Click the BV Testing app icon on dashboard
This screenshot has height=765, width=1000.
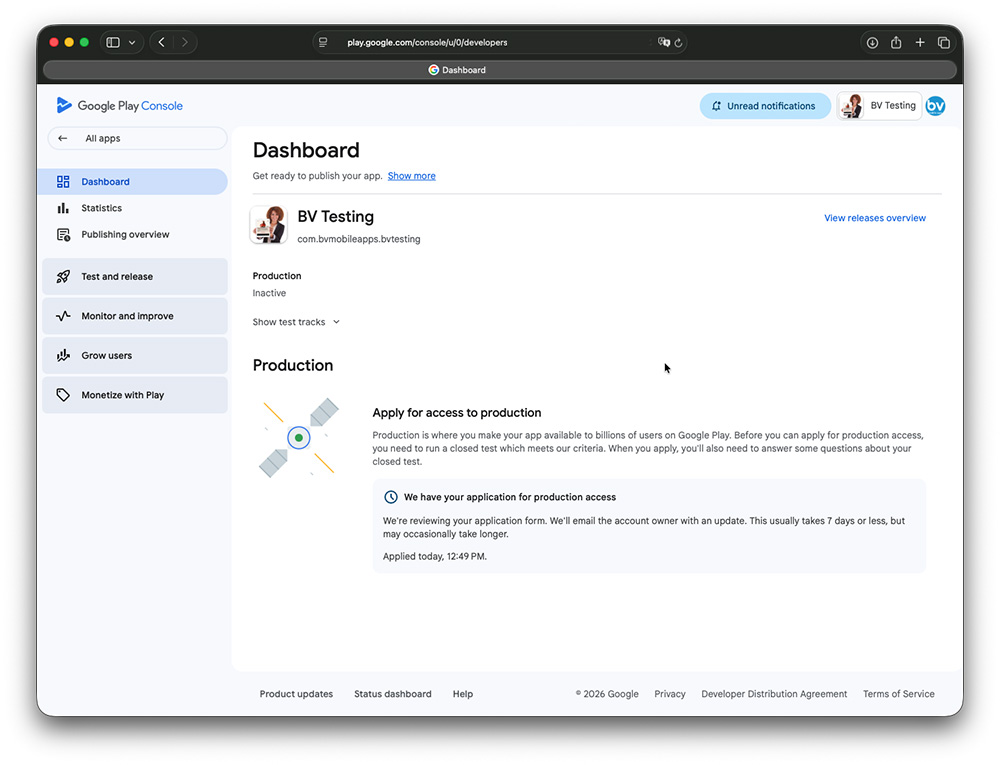(x=268, y=224)
